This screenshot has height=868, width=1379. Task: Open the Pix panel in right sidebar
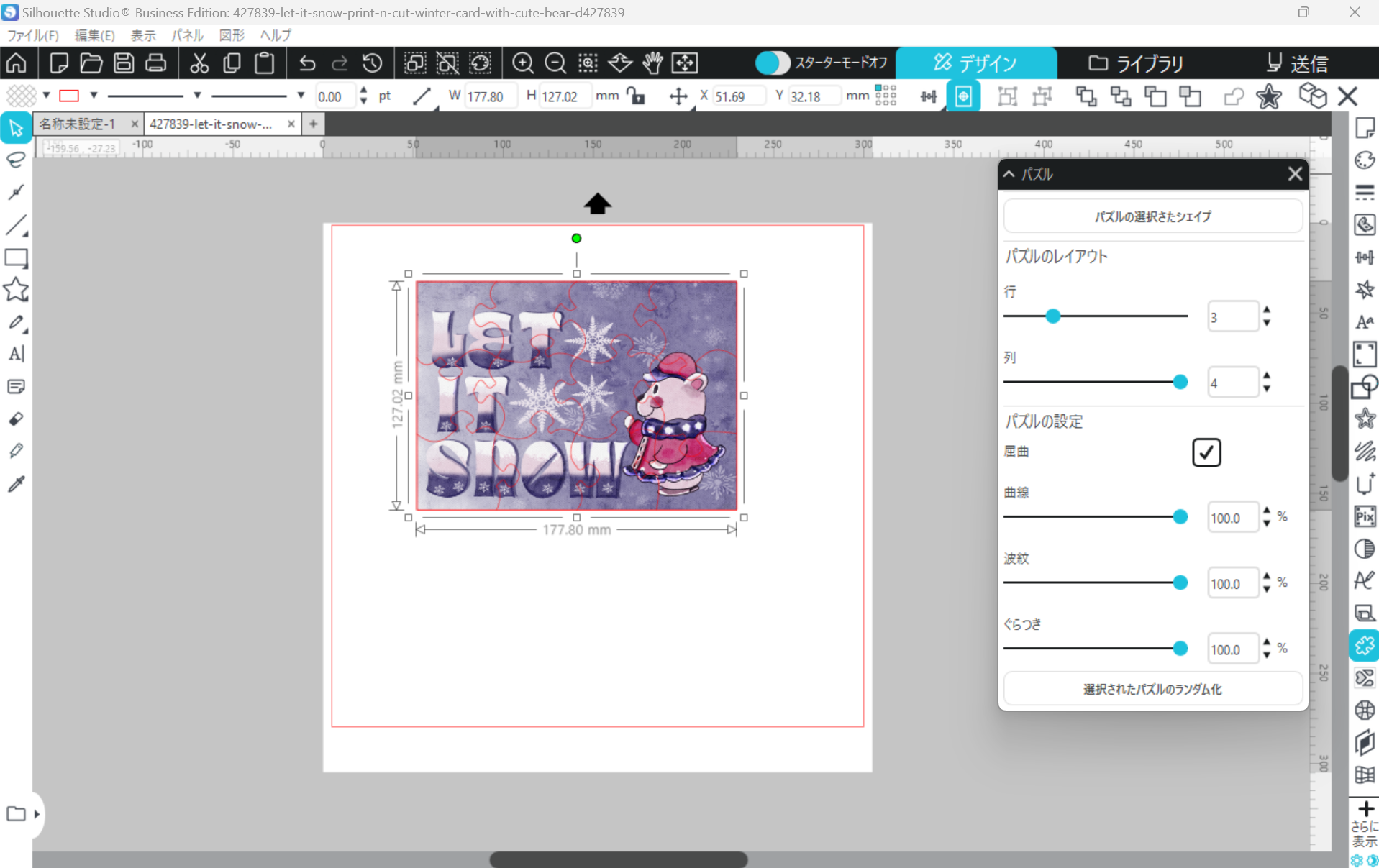[1364, 516]
